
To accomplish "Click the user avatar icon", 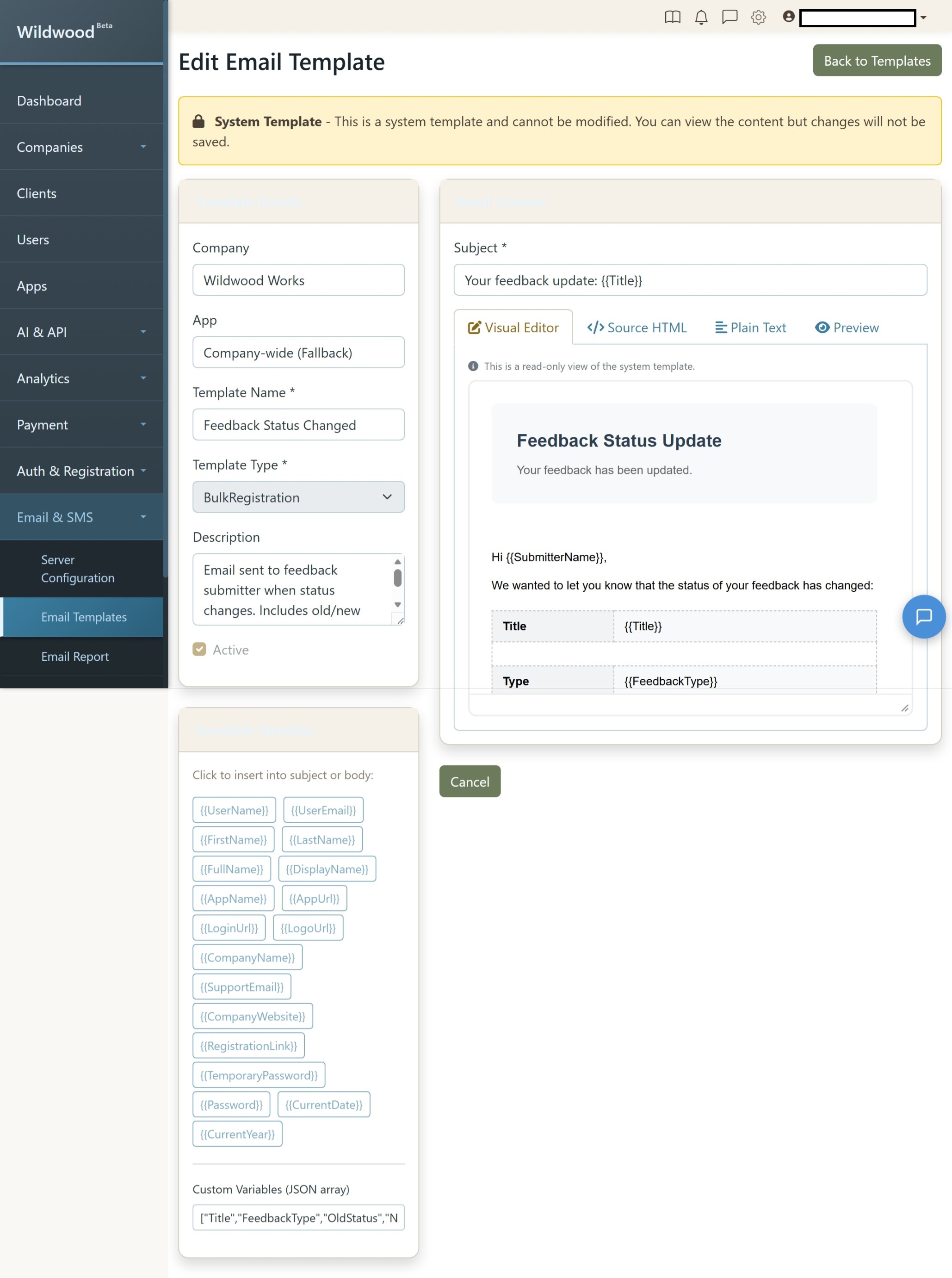I will (x=787, y=17).
